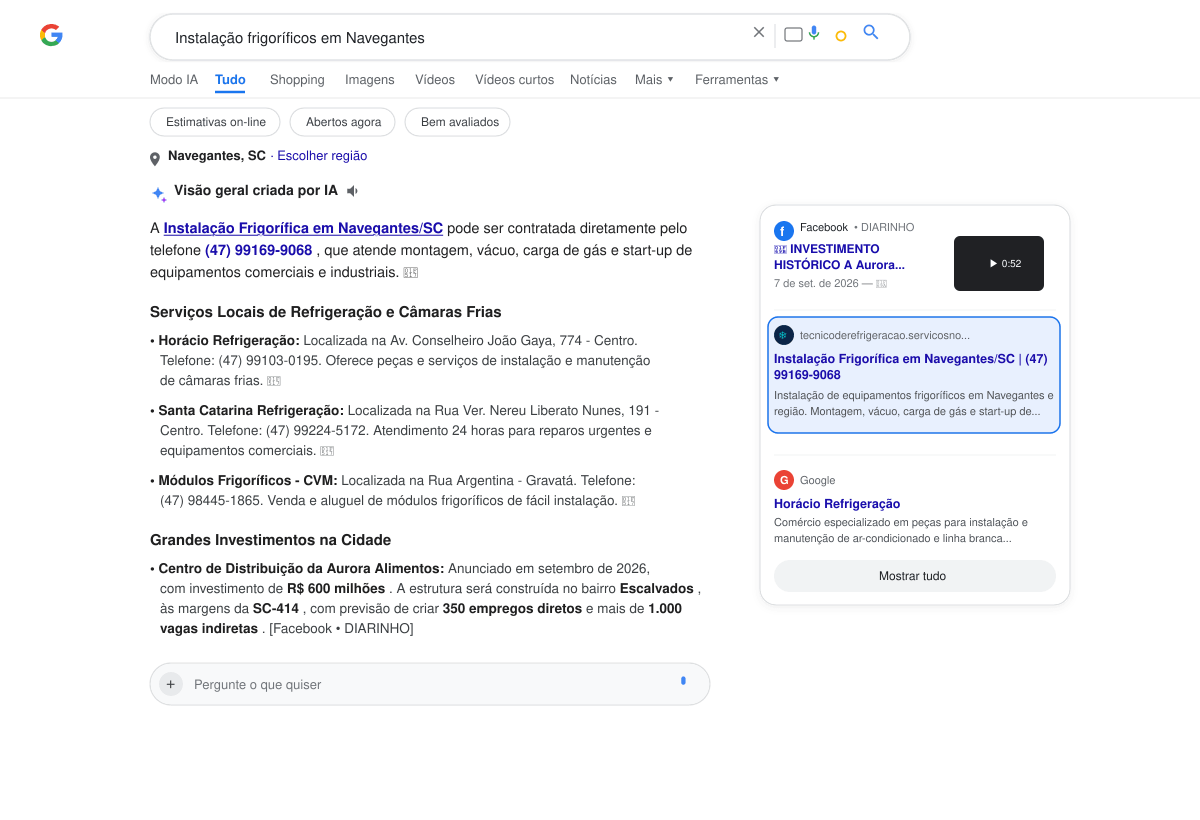Click the Navegantes, SC location text
This screenshot has height=820, width=1200.
pos(217,156)
